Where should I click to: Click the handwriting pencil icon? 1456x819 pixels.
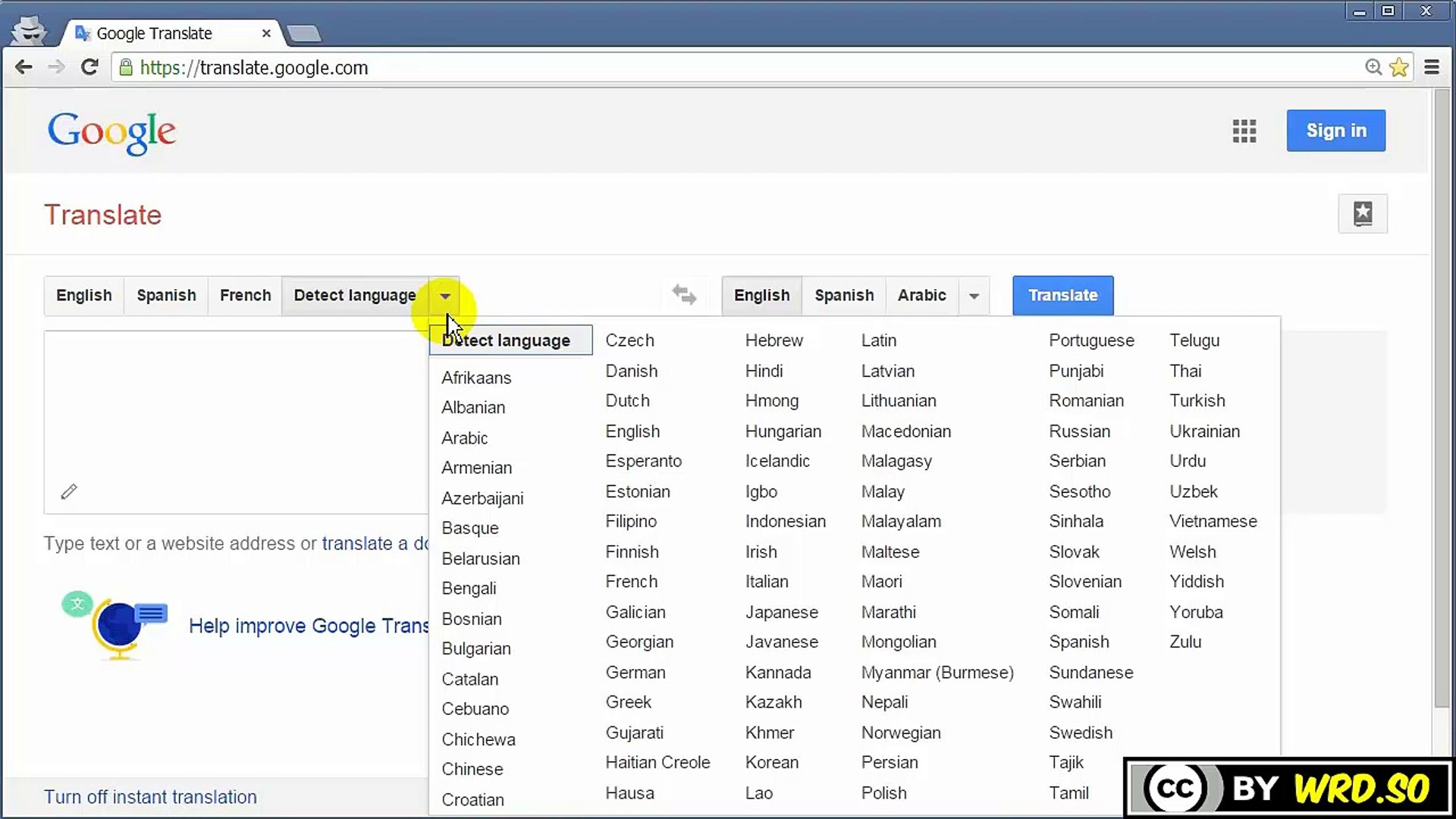click(69, 491)
